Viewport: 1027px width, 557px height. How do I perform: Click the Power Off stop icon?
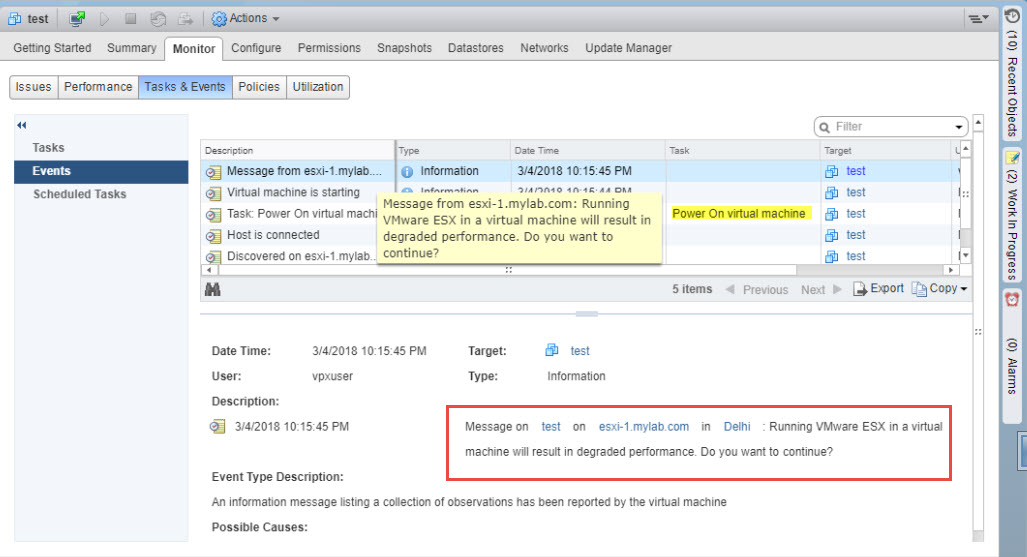click(x=131, y=18)
